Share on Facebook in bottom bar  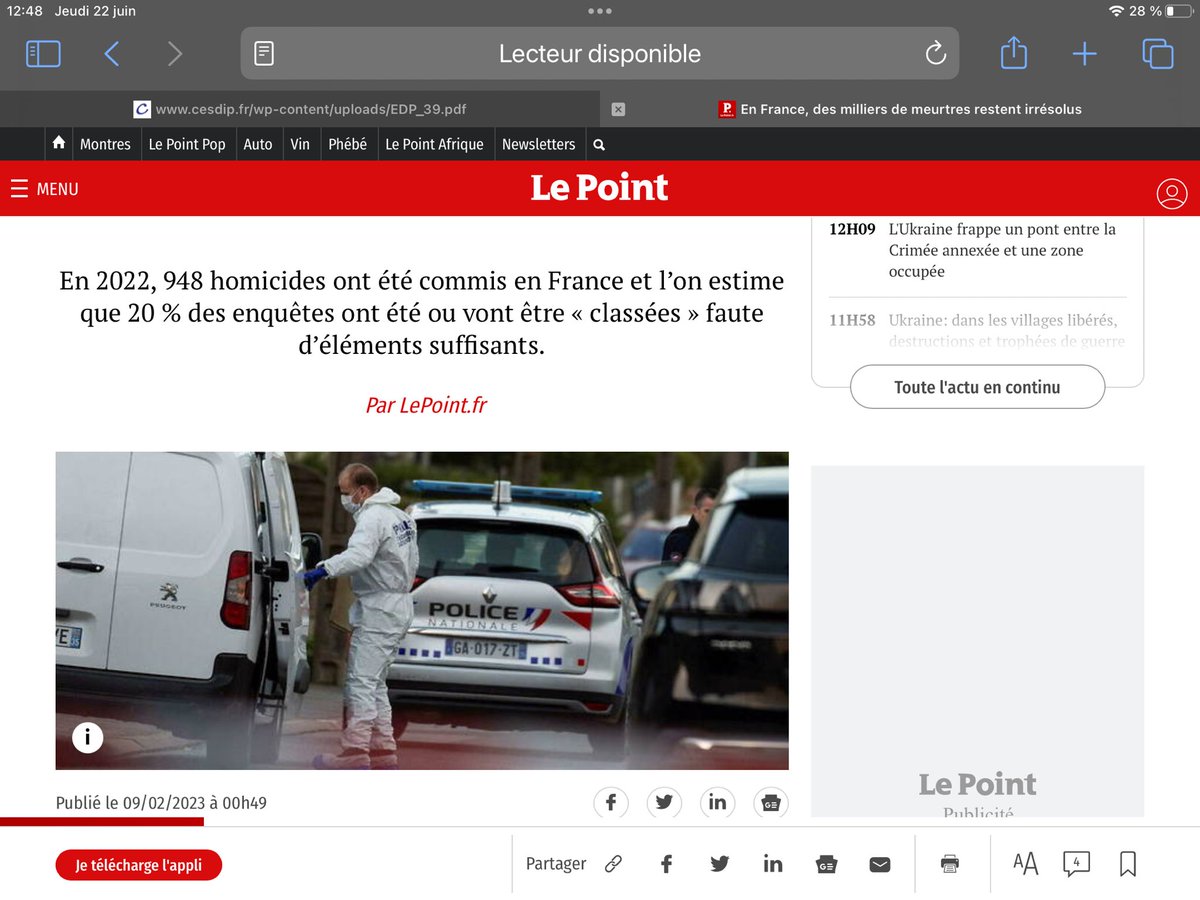tap(667, 864)
